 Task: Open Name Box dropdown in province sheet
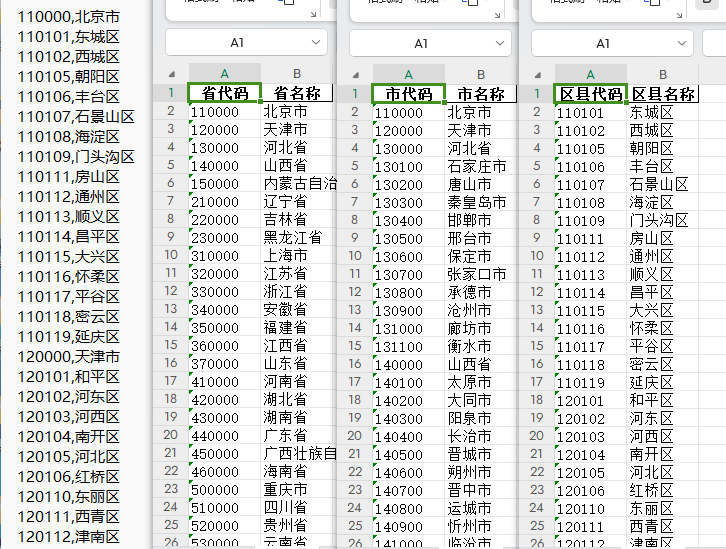click(316, 43)
